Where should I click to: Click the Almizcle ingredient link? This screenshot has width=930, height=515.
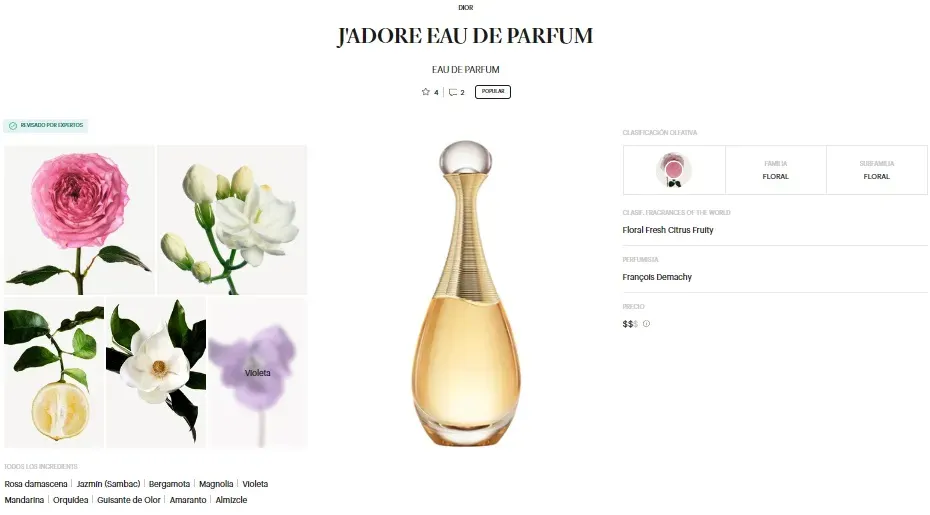pyautogui.click(x=231, y=500)
